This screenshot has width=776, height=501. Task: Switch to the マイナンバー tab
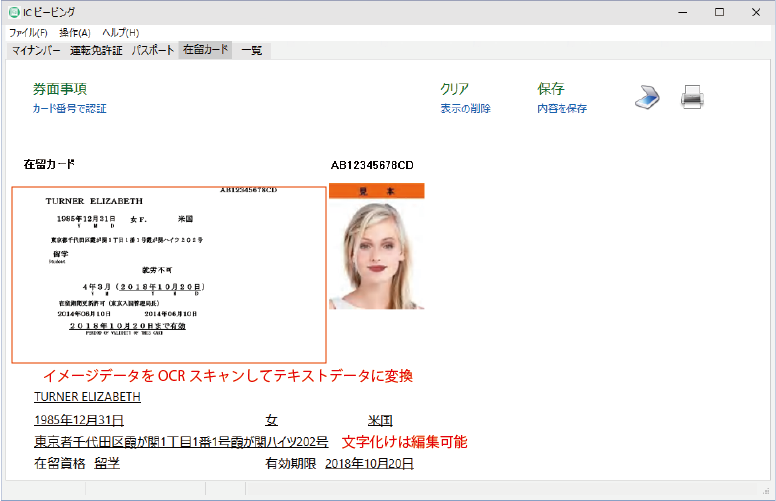point(36,50)
